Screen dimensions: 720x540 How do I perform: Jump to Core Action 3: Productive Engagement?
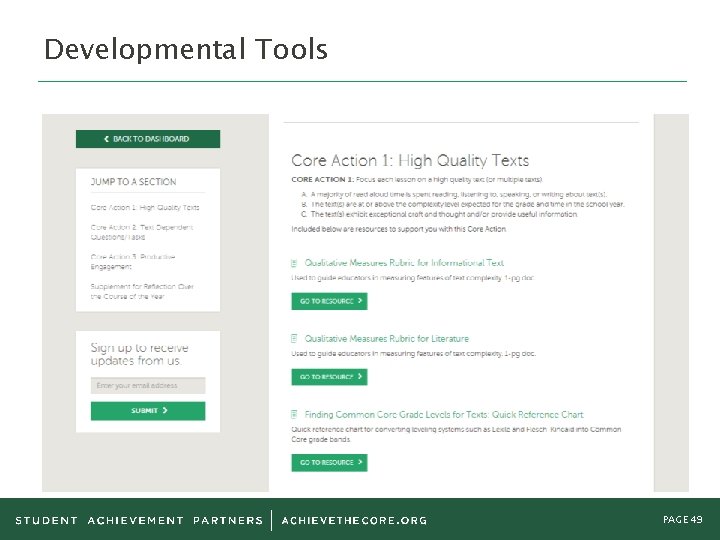[133, 262]
